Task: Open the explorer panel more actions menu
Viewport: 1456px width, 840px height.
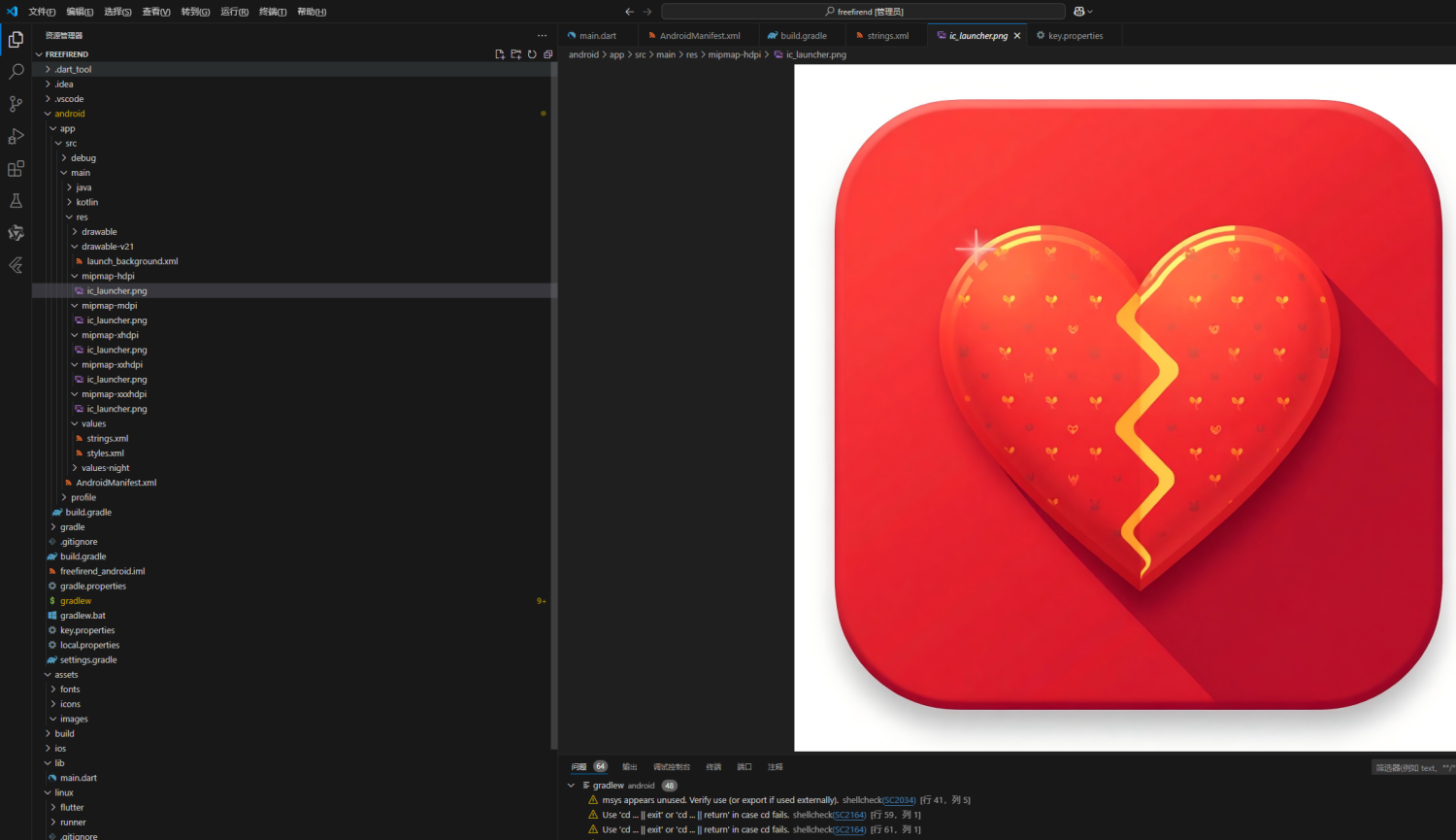Action: [x=542, y=36]
